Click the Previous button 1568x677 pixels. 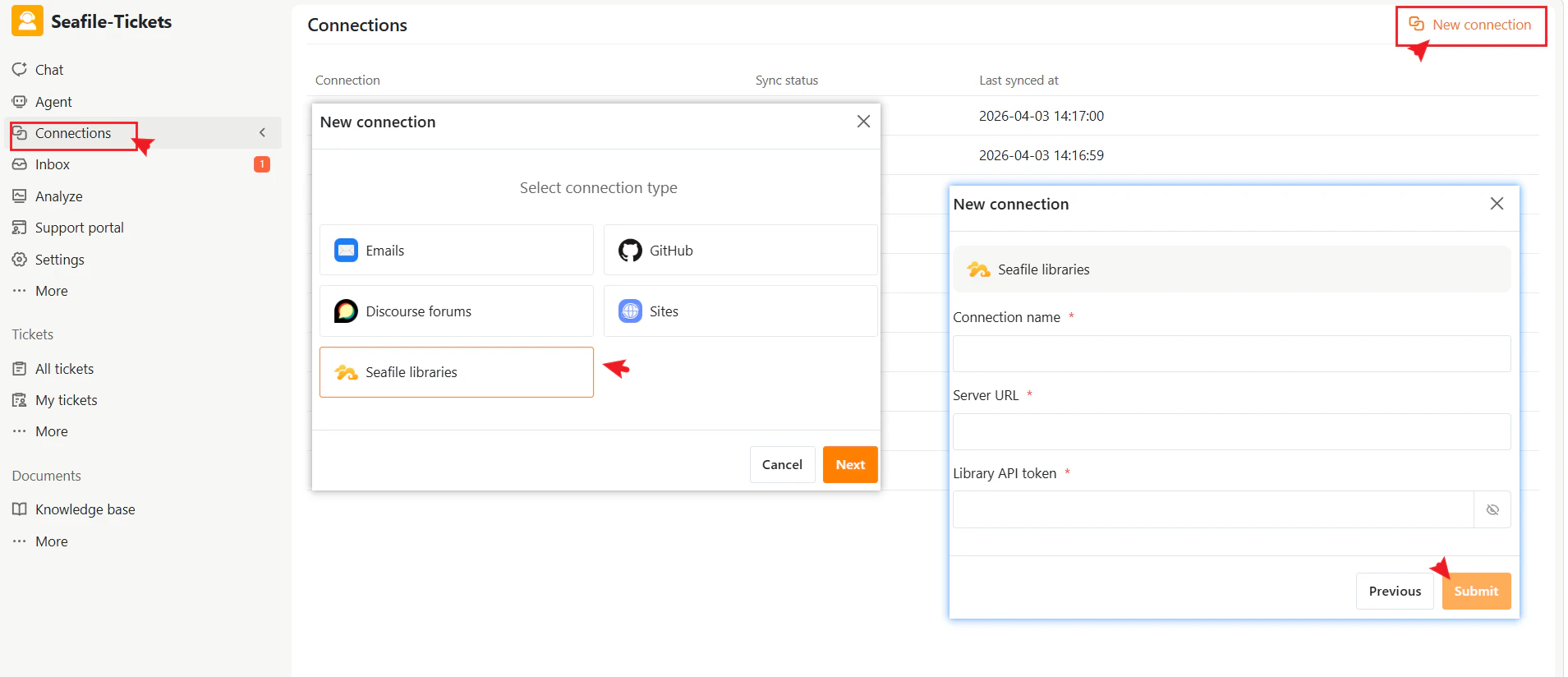pyautogui.click(x=1395, y=591)
